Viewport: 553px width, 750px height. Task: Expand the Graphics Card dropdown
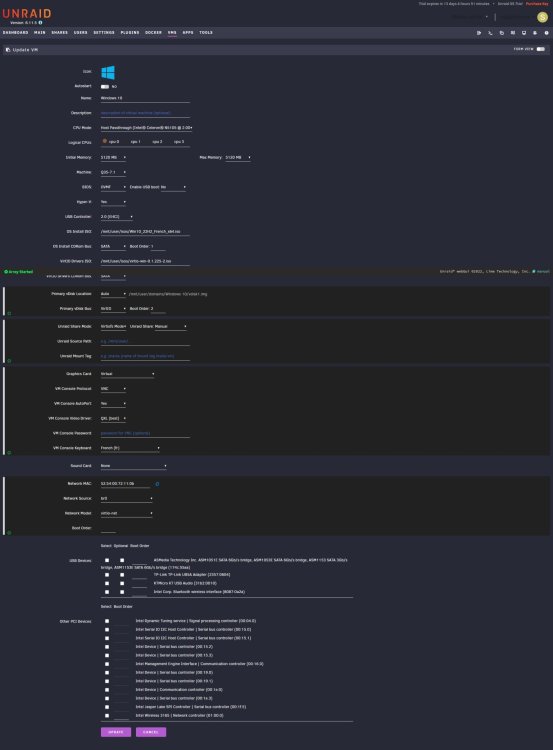click(x=127, y=374)
